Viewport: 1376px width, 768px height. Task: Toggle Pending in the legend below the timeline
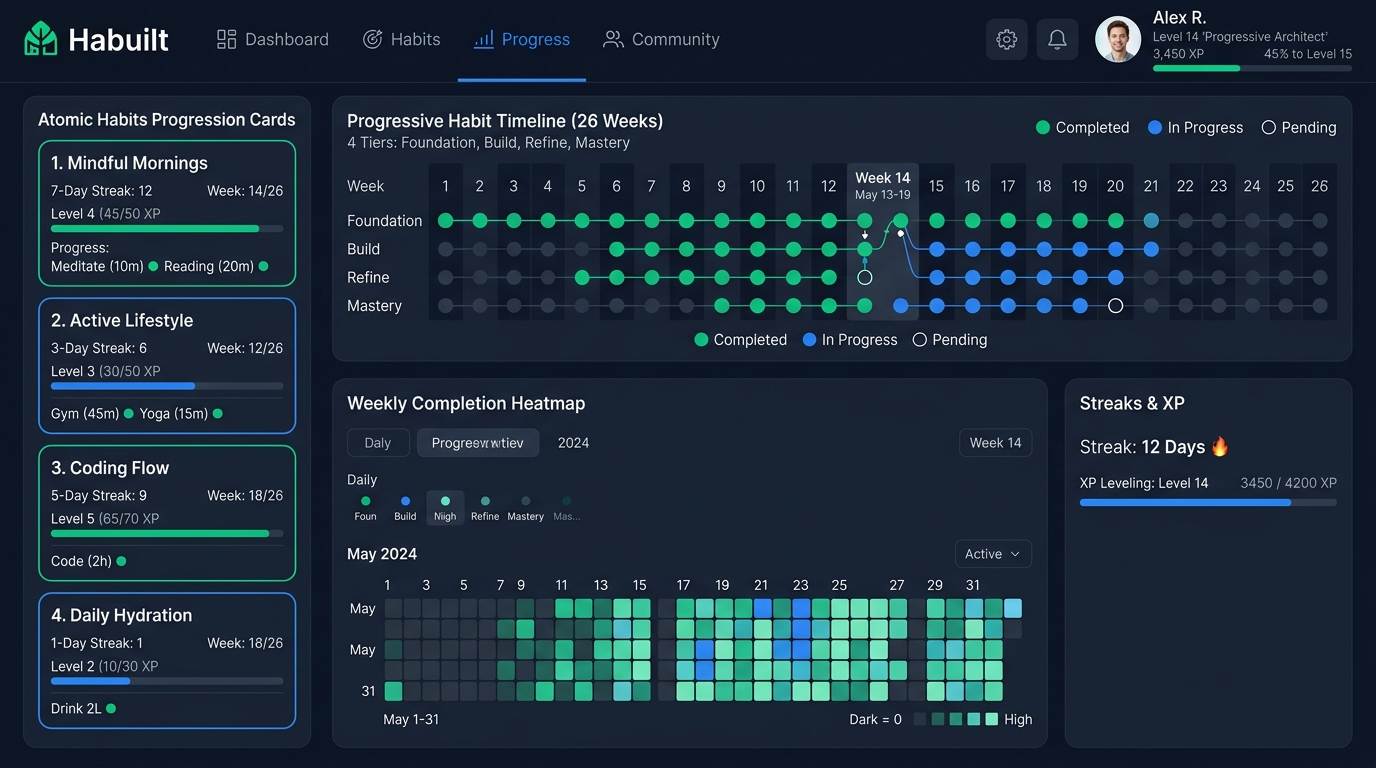(950, 339)
